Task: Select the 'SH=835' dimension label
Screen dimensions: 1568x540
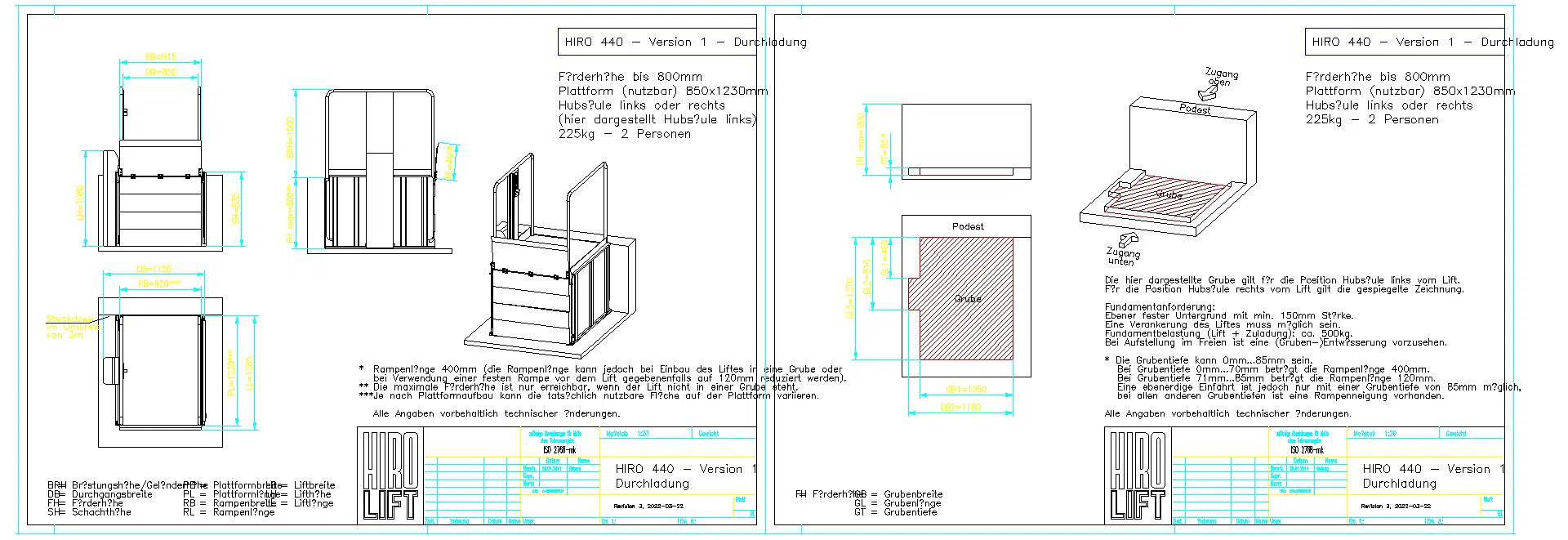Action: click(x=235, y=209)
